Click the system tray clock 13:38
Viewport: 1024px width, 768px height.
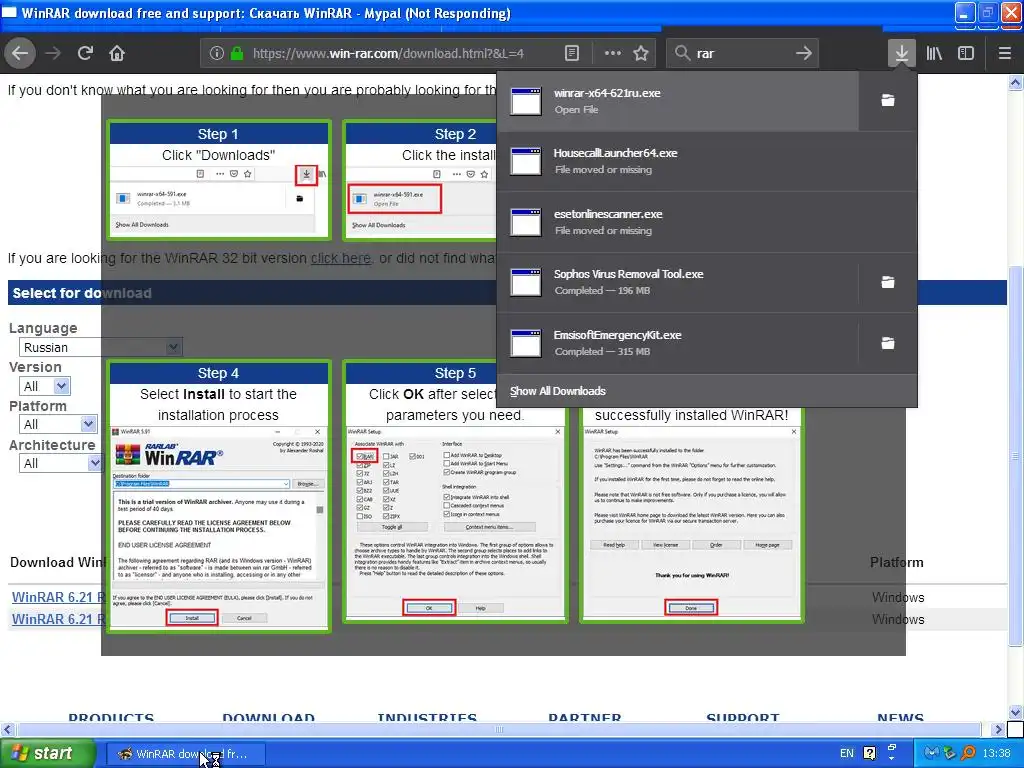tap(996, 754)
